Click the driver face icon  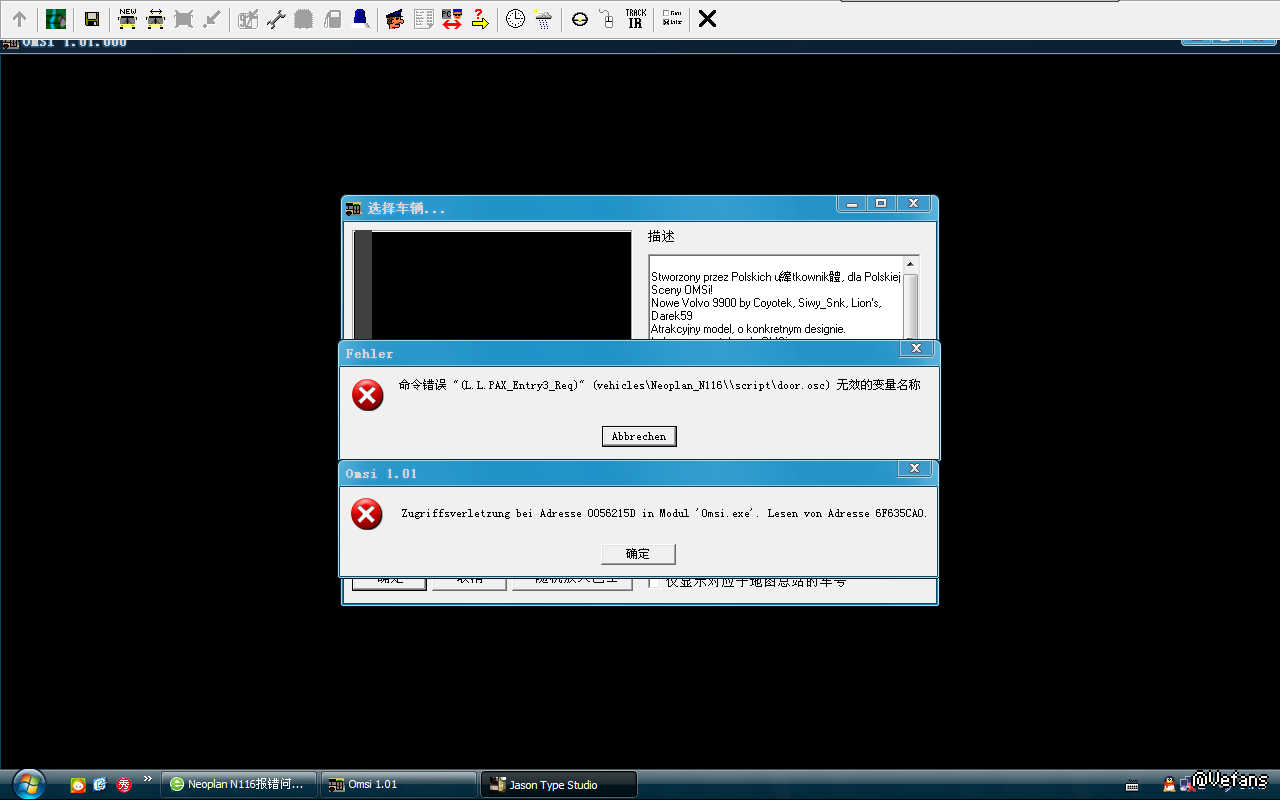(x=396, y=19)
